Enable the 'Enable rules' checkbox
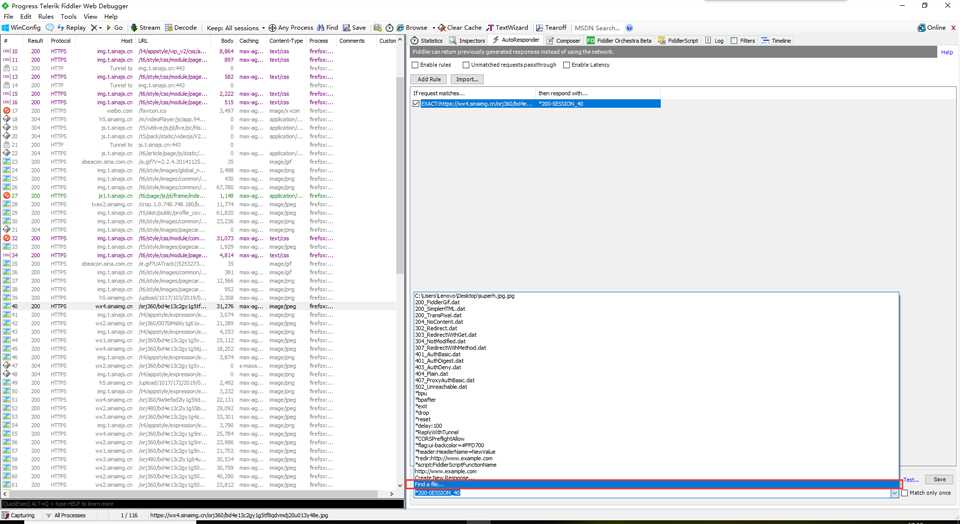The height and width of the screenshot is (524, 960). (x=415, y=65)
